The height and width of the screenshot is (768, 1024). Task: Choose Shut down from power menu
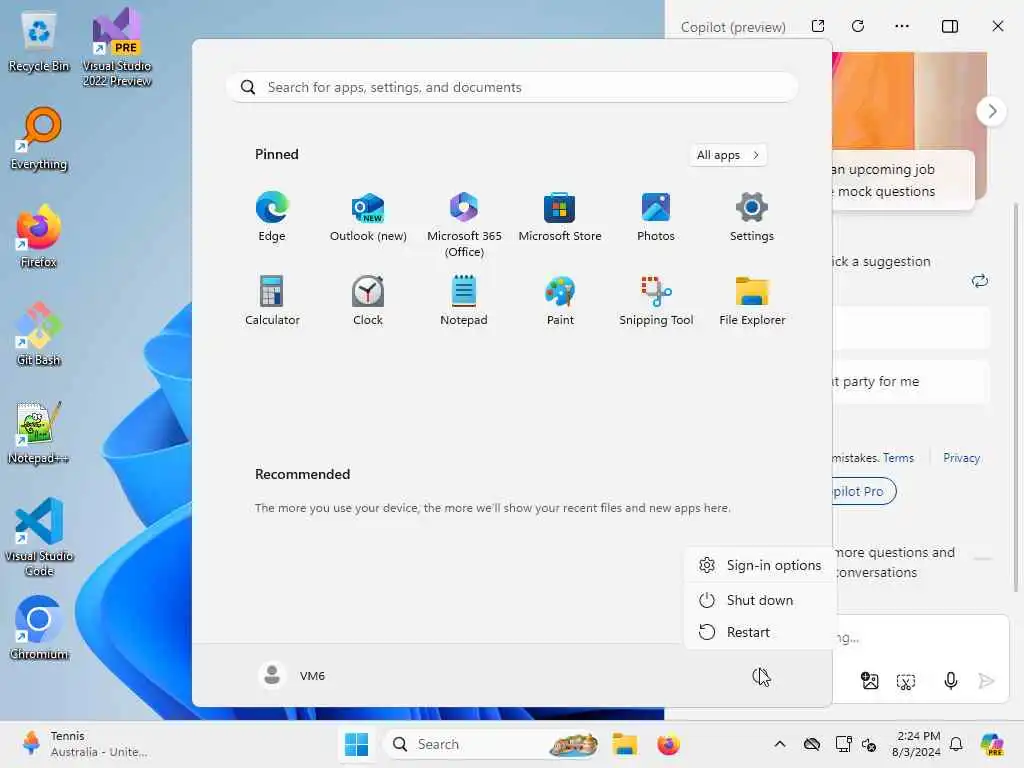tap(760, 600)
